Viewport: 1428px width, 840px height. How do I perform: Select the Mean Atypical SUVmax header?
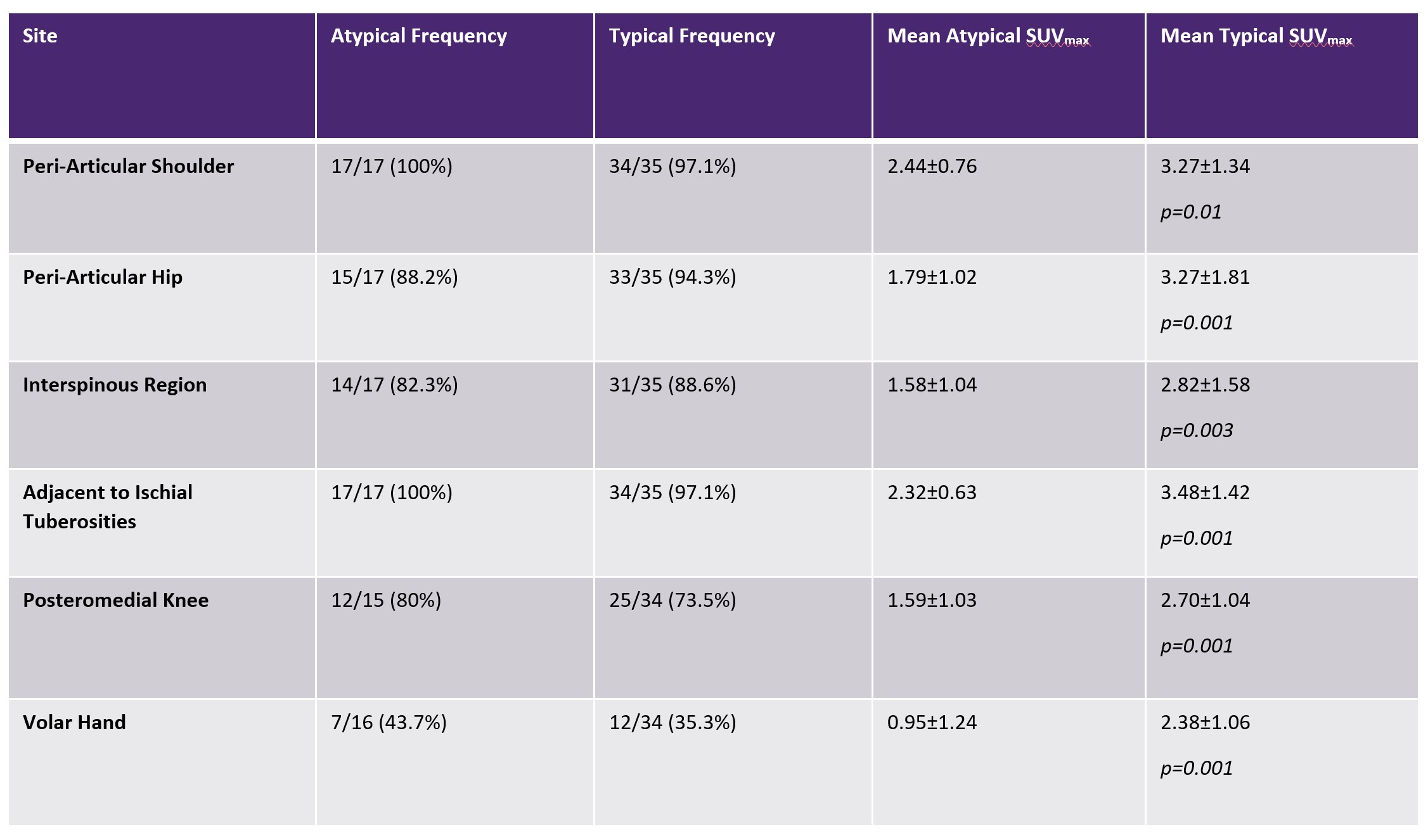[987, 37]
